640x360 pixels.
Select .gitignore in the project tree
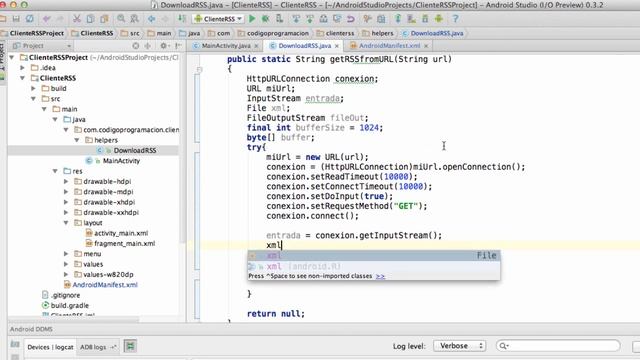[65, 295]
